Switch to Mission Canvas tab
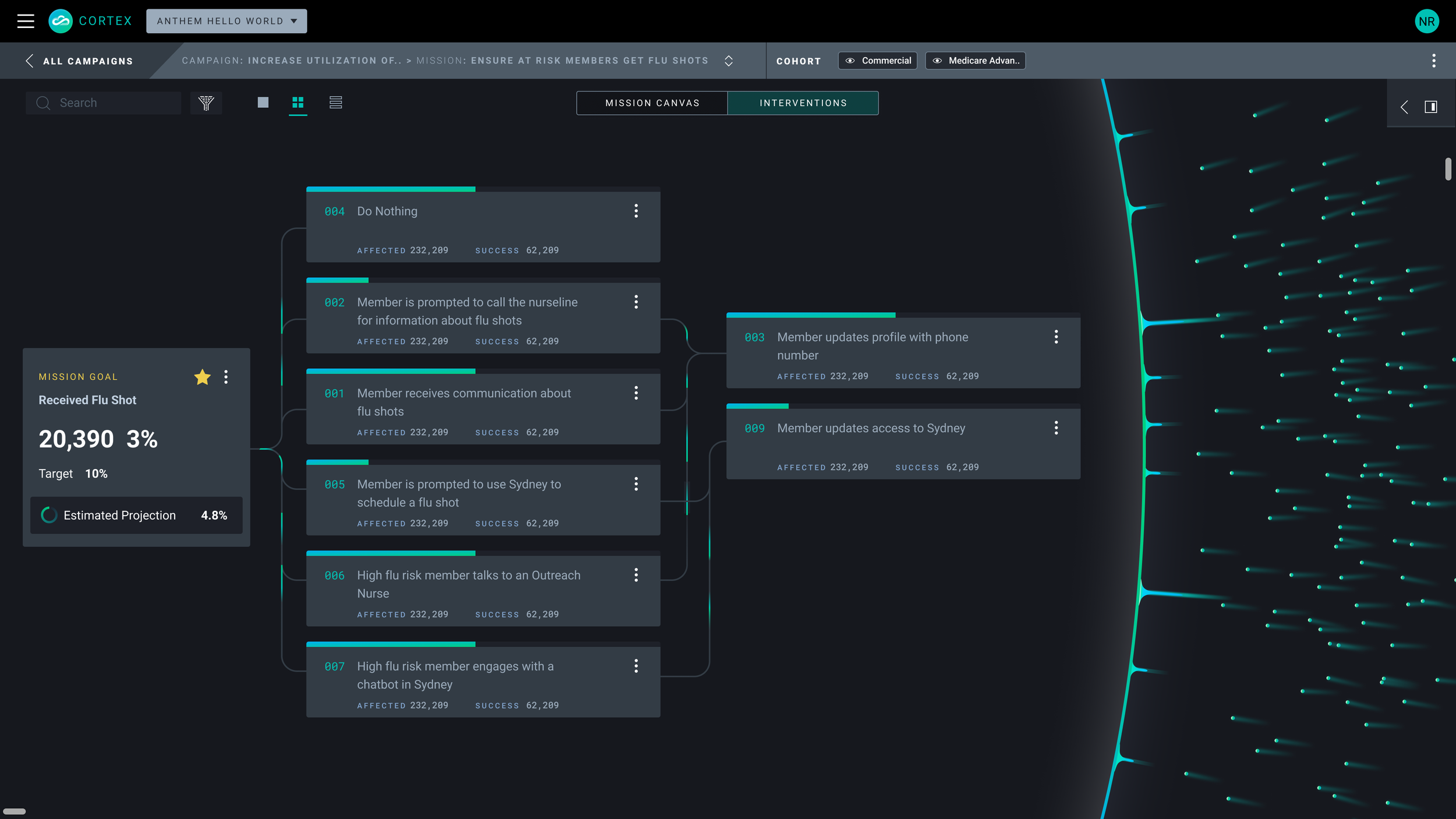This screenshot has width=1456, height=819. (x=652, y=103)
